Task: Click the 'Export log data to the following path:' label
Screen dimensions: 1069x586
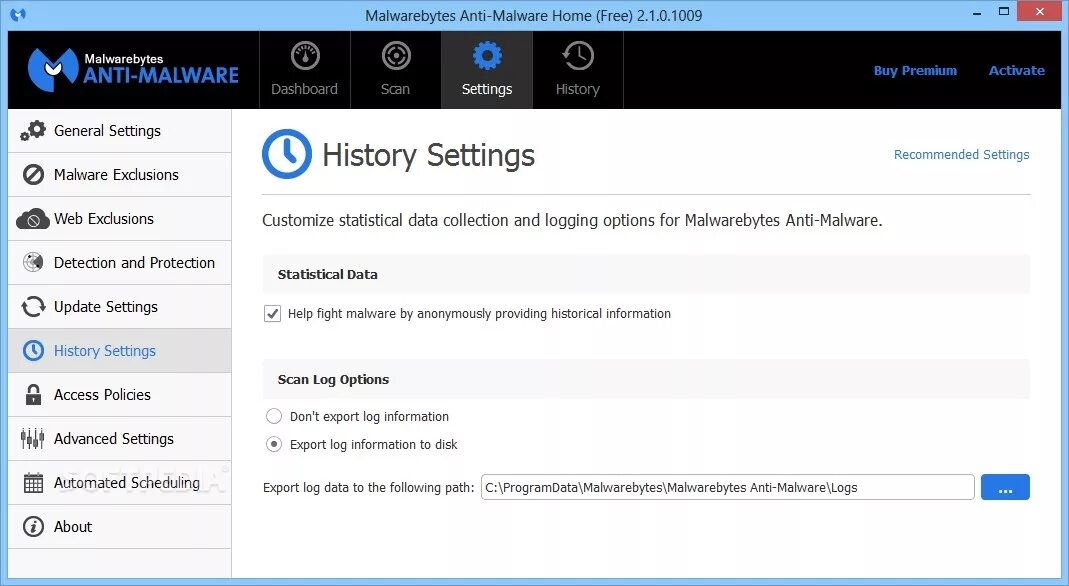Action: tap(368, 487)
